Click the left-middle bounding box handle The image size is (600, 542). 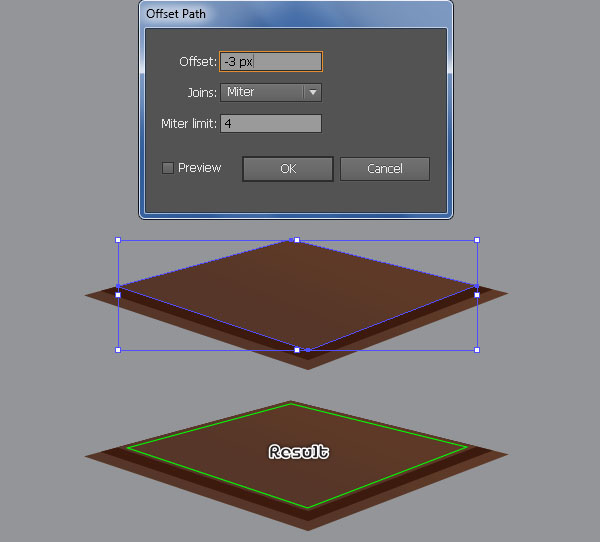[x=118, y=295]
